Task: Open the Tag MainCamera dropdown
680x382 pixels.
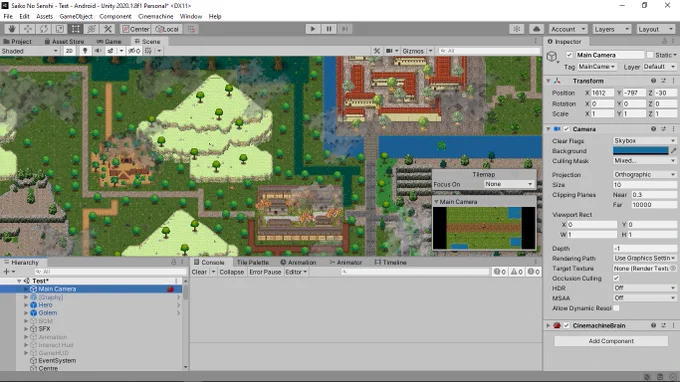Action: click(x=597, y=67)
